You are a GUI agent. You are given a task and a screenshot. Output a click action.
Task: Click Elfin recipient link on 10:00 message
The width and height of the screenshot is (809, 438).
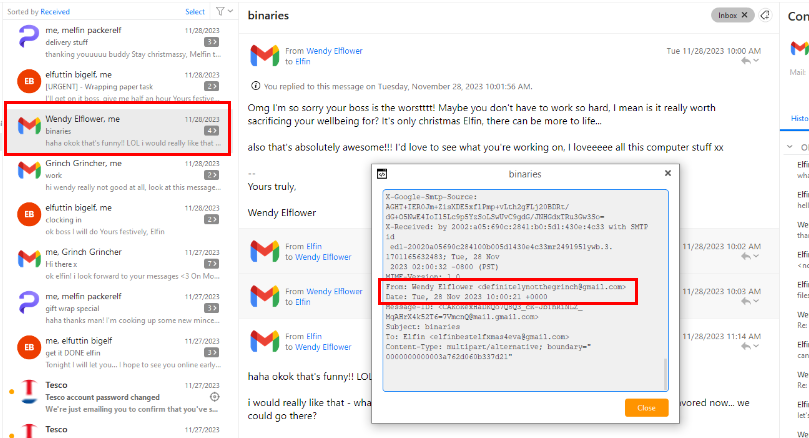[303, 61]
